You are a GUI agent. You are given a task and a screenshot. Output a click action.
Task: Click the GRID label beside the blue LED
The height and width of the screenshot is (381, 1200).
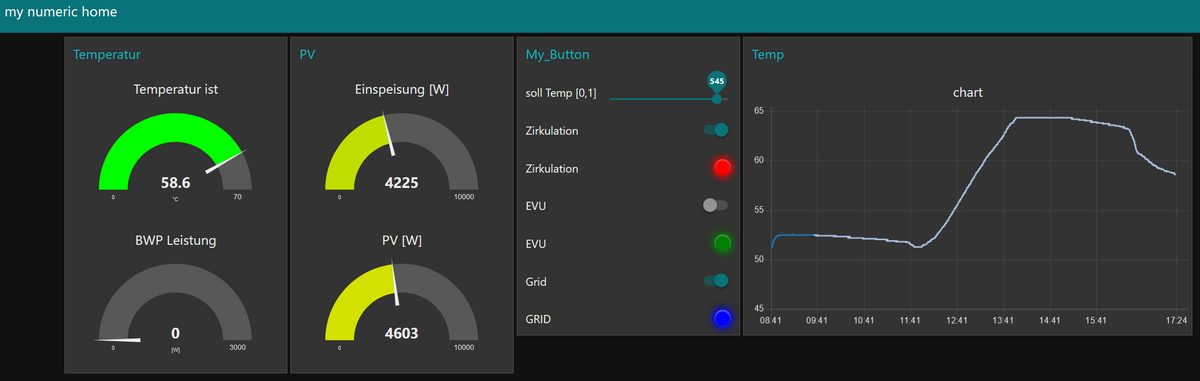pyautogui.click(x=538, y=320)
